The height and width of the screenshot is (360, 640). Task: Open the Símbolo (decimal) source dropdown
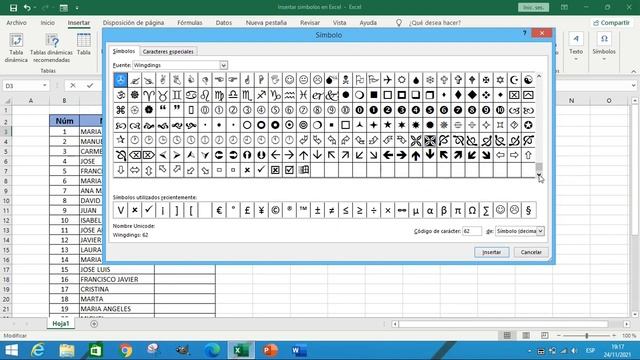[x=540, y=231]
